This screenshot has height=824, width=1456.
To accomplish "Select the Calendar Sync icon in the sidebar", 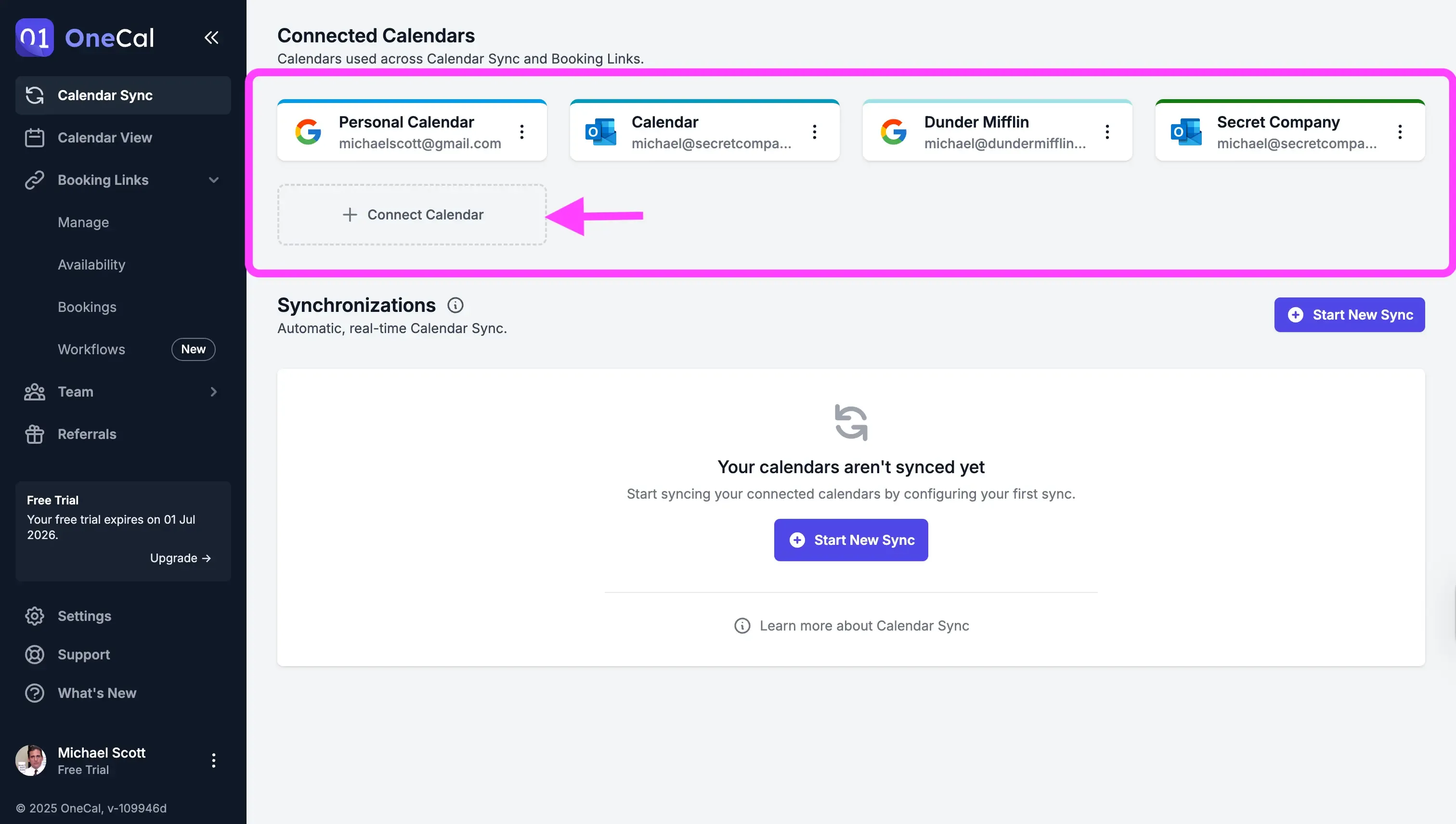I will coord(35,95).
